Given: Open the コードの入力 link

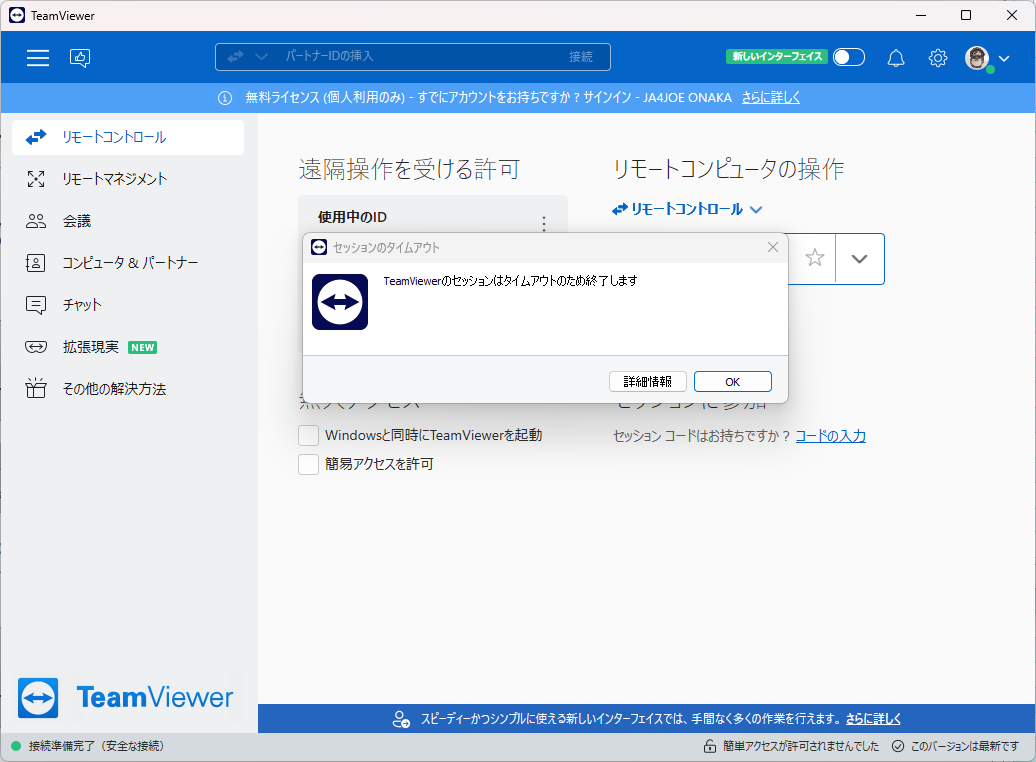Looking at the screenshot, I should [x=831, y=436].
